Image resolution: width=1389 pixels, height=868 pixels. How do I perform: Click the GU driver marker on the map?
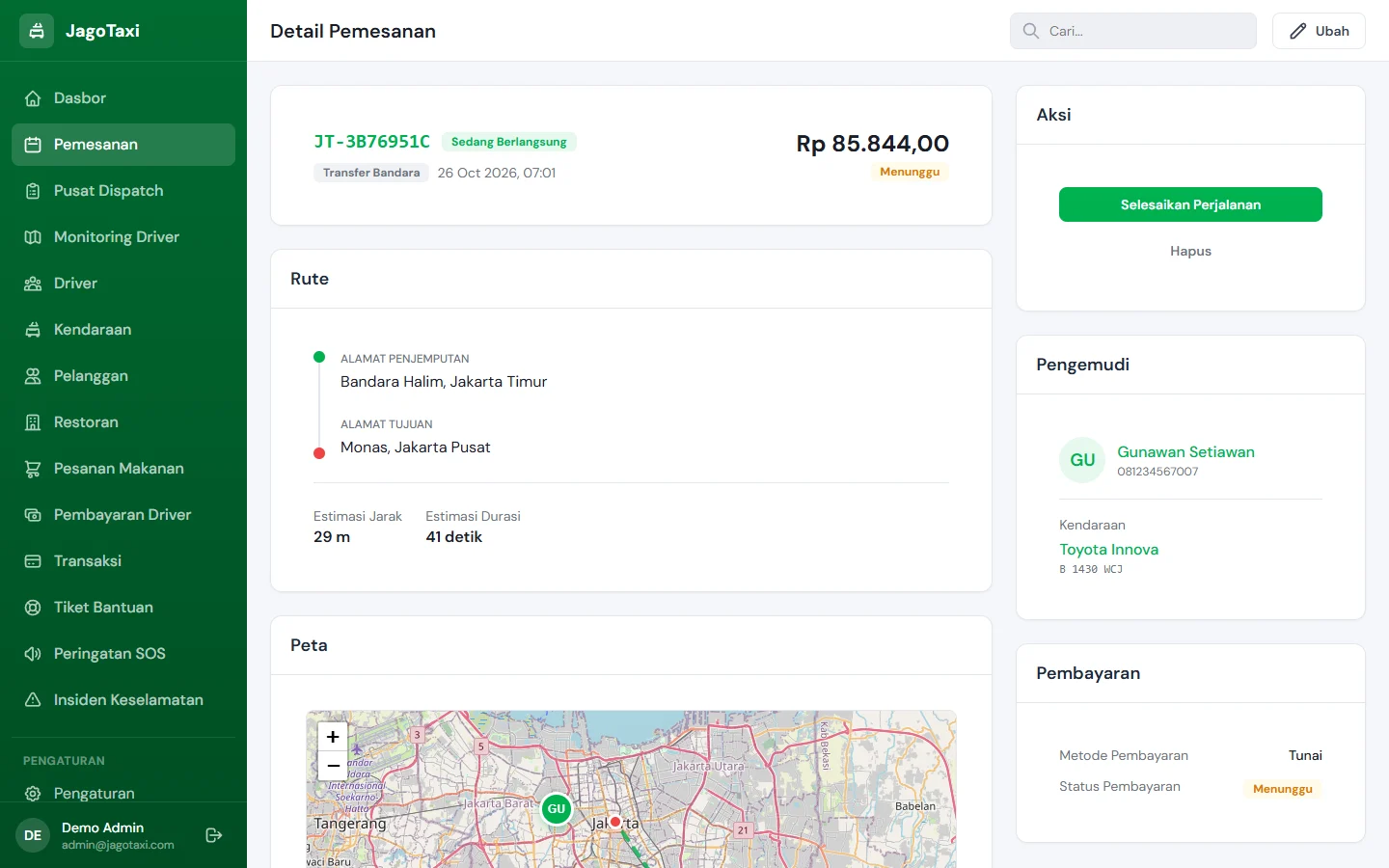pyautogui.click(x=557, y=809)
